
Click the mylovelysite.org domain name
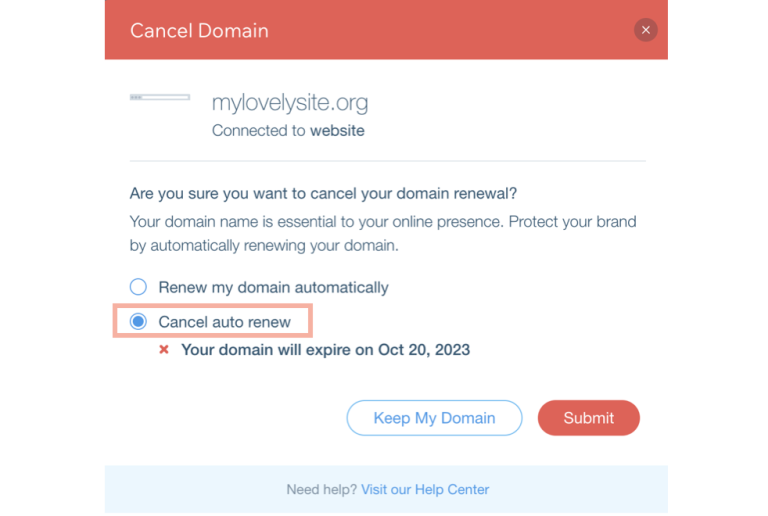click(x=290, y=102)
